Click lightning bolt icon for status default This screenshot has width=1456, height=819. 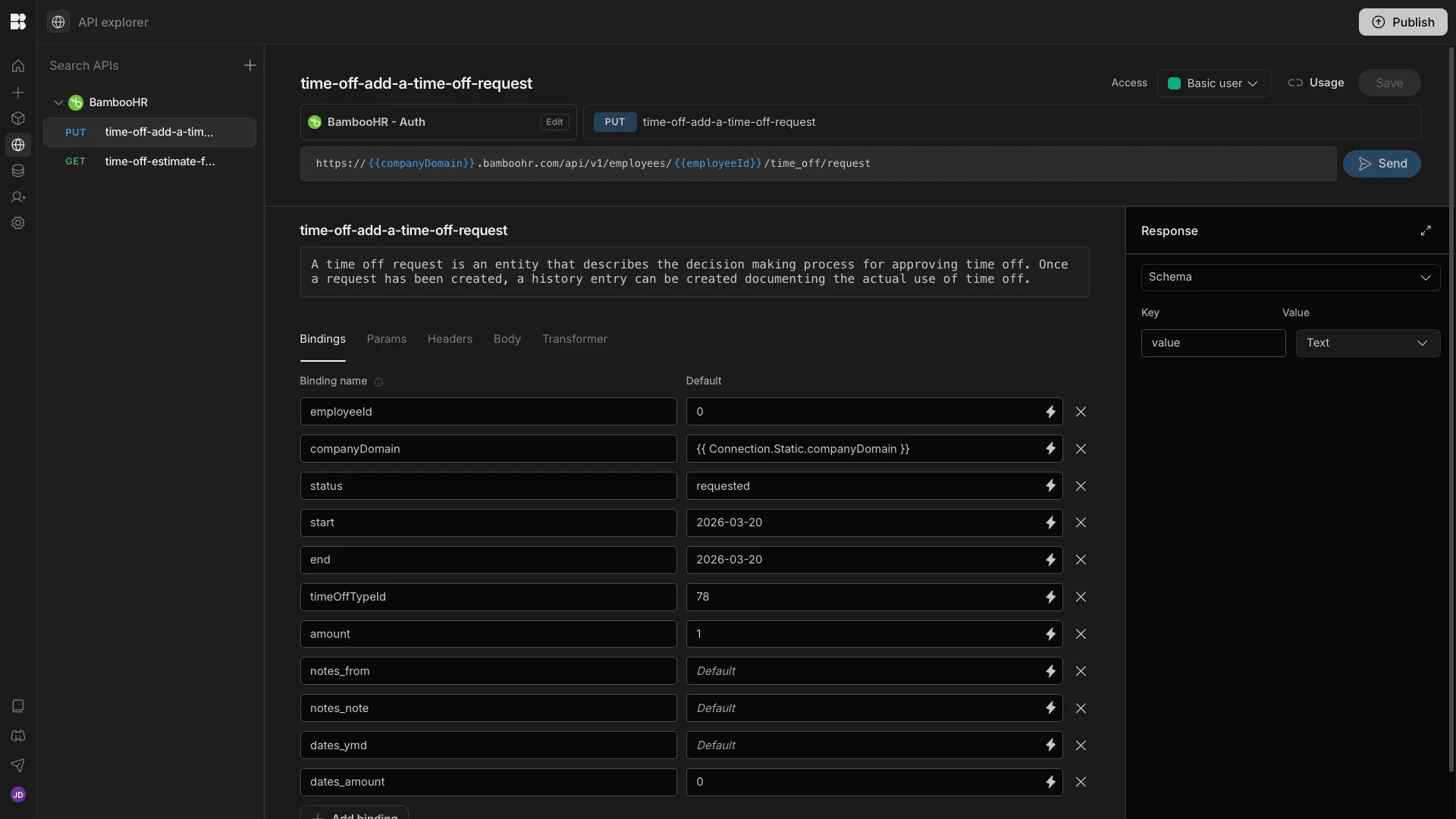1050,486
